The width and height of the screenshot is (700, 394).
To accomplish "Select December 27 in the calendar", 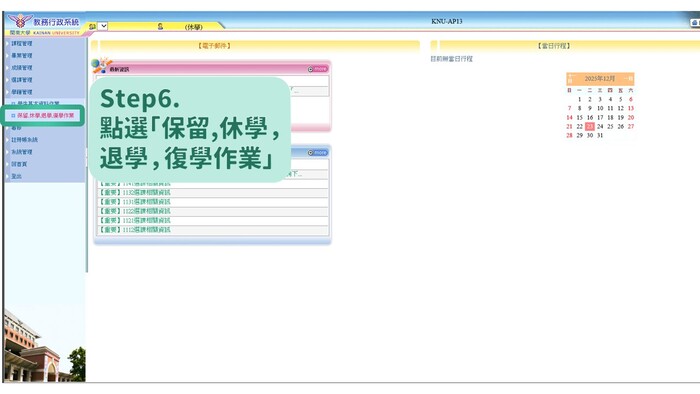I will click(x=631, y=127).
